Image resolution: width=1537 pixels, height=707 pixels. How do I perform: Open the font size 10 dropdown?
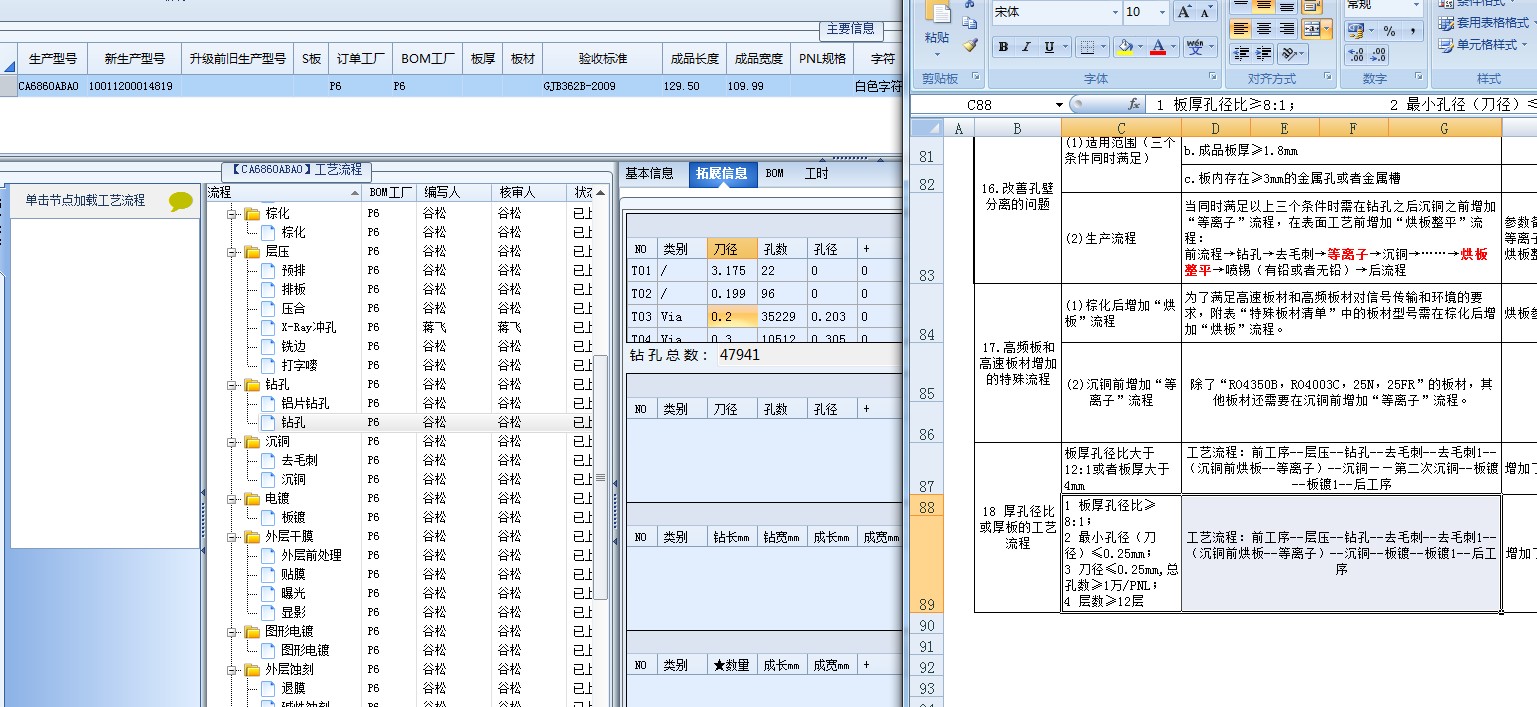pyautogui.click(x=1160, y=12)
